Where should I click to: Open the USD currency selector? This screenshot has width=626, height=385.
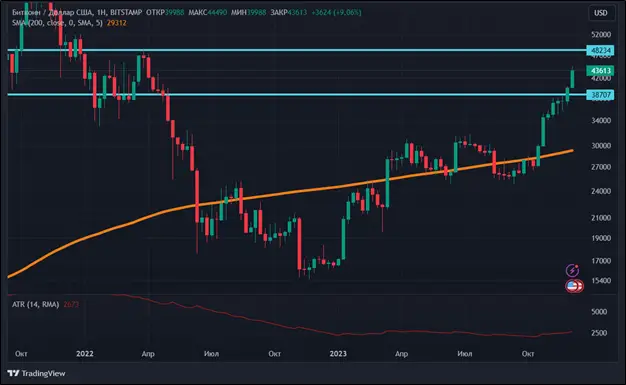coord(600,13)
